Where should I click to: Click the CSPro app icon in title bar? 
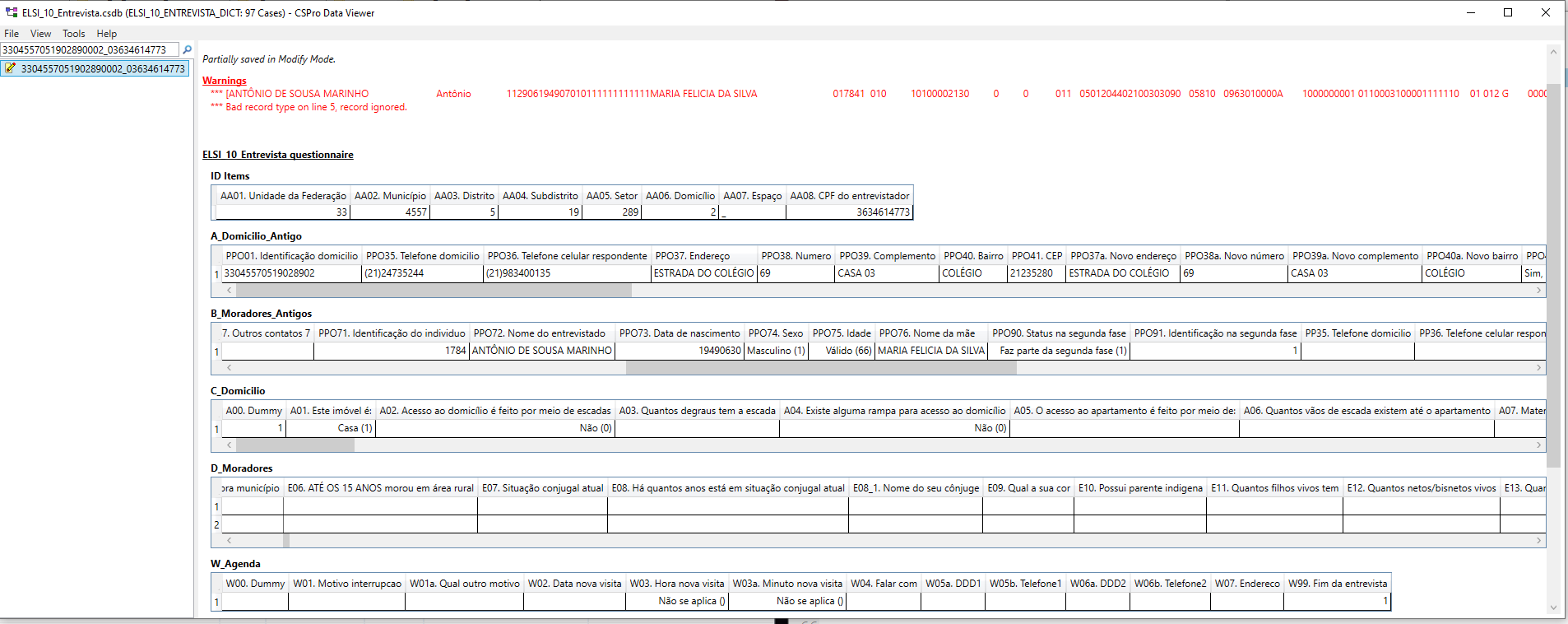(12, 12)
